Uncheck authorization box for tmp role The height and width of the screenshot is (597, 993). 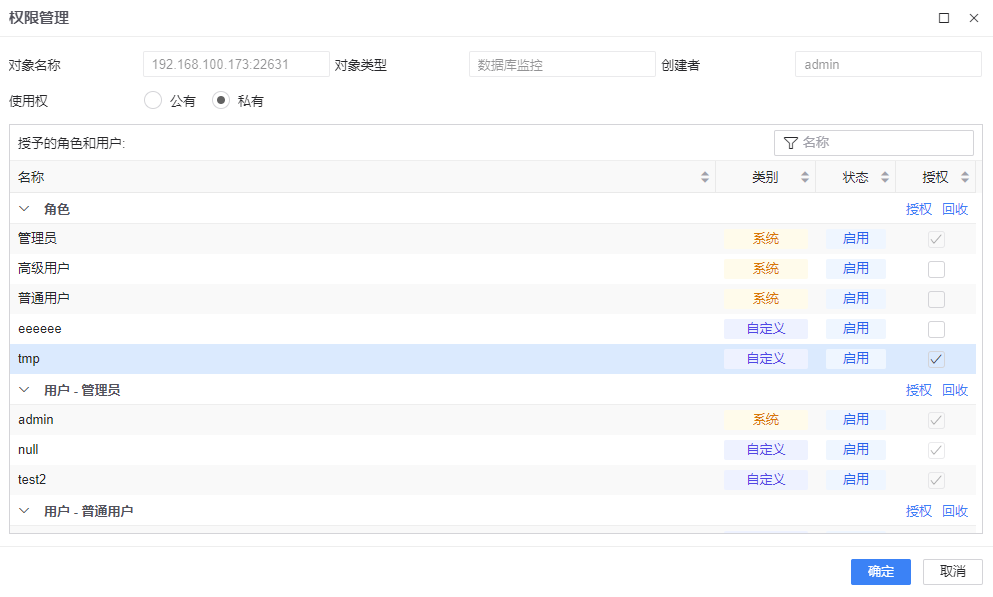(936, 359)
